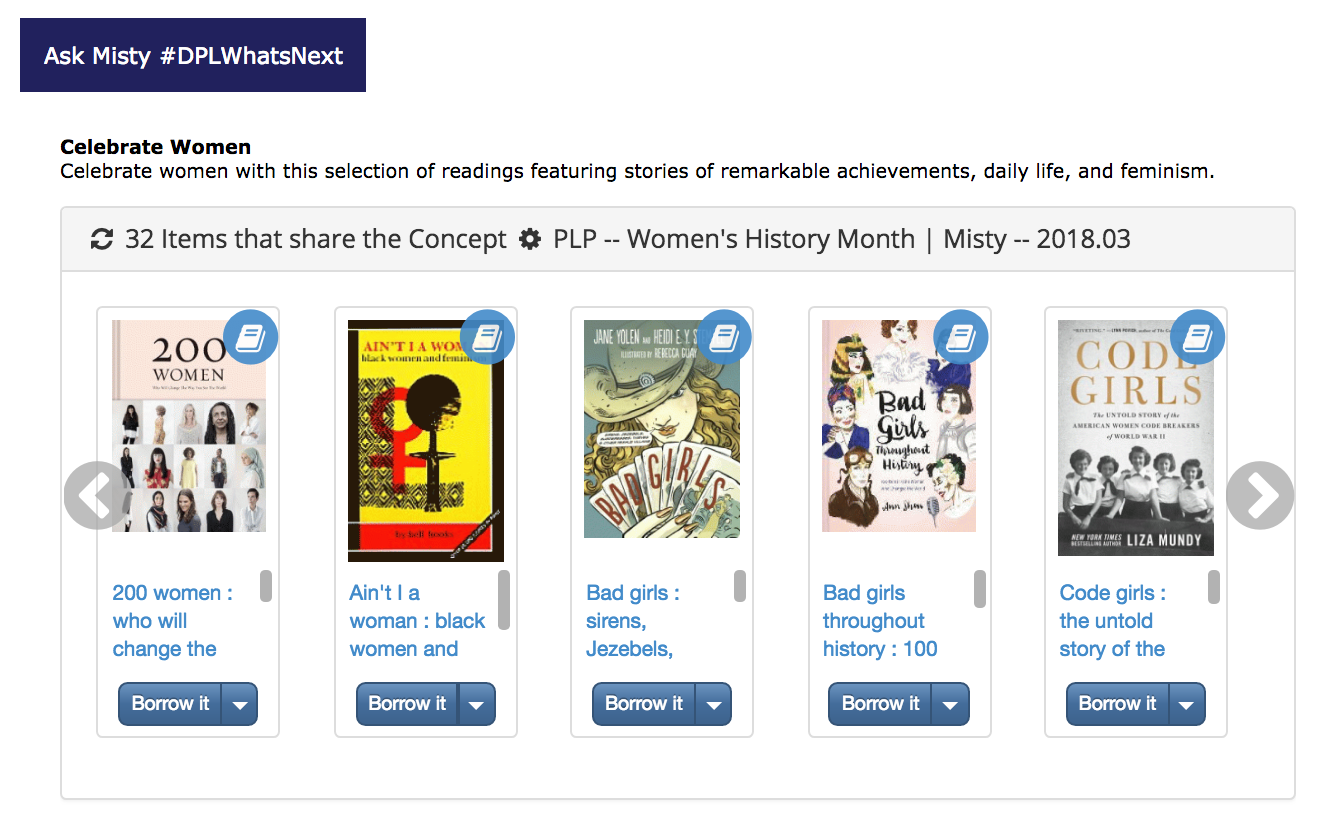Select the Ask Misty #DPLWhatsNext banner

pyautogui.click(x=192, y=55)
